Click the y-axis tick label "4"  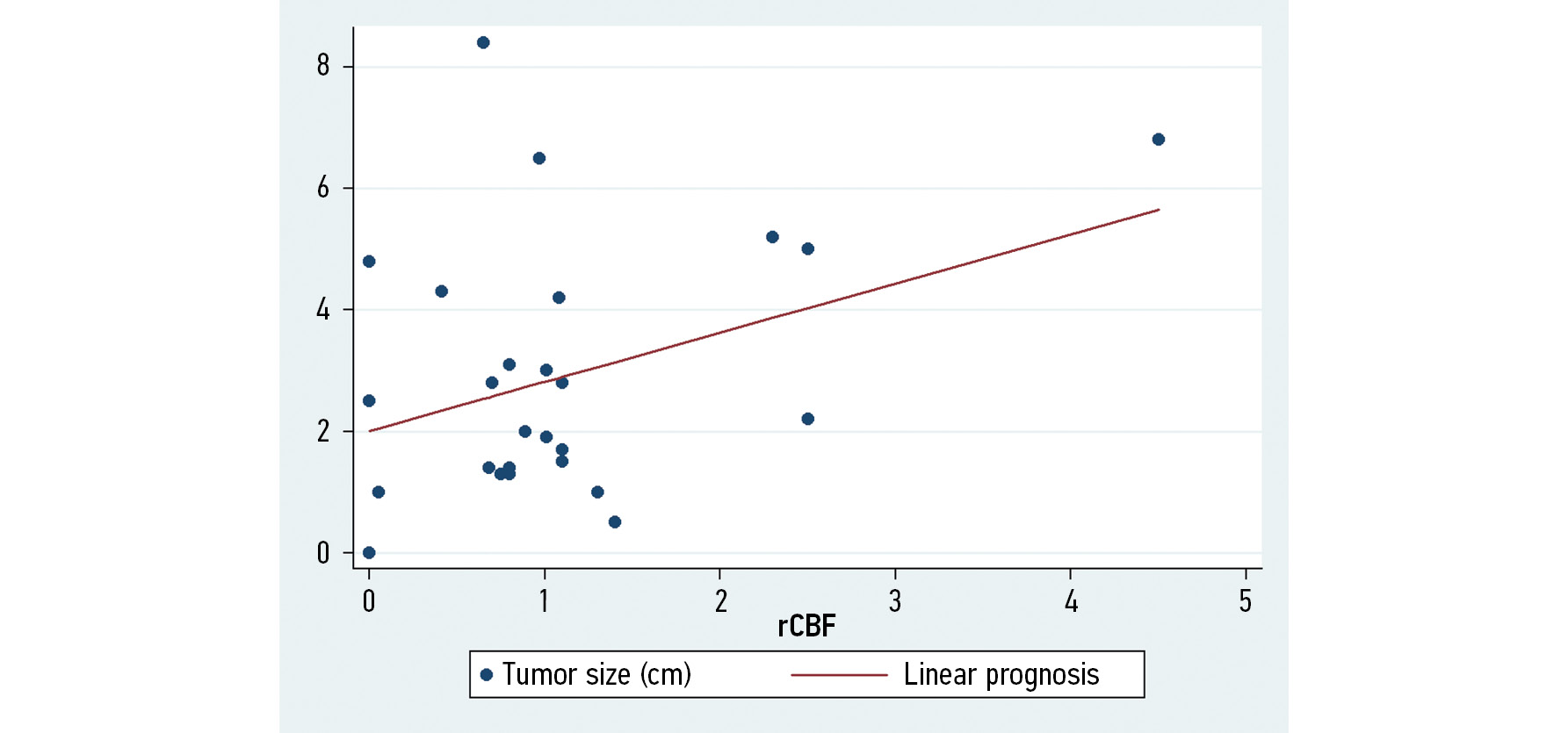pos(323,309)
